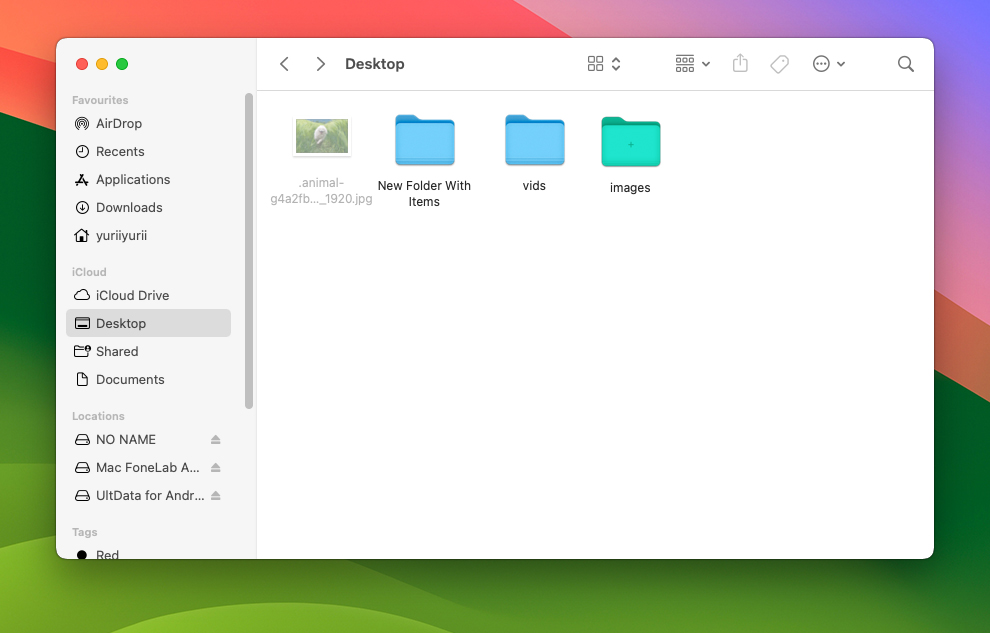Open Documents in the sidebar
The width and height of the screenshot is (990, 633).
click(148, 379)
